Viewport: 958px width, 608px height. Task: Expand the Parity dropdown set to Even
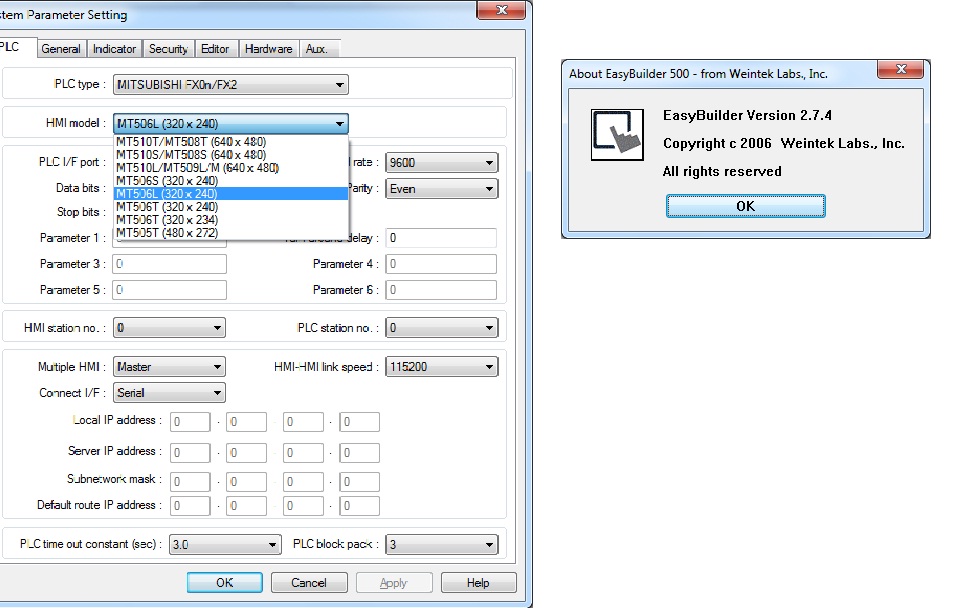(x=489, y=189)
